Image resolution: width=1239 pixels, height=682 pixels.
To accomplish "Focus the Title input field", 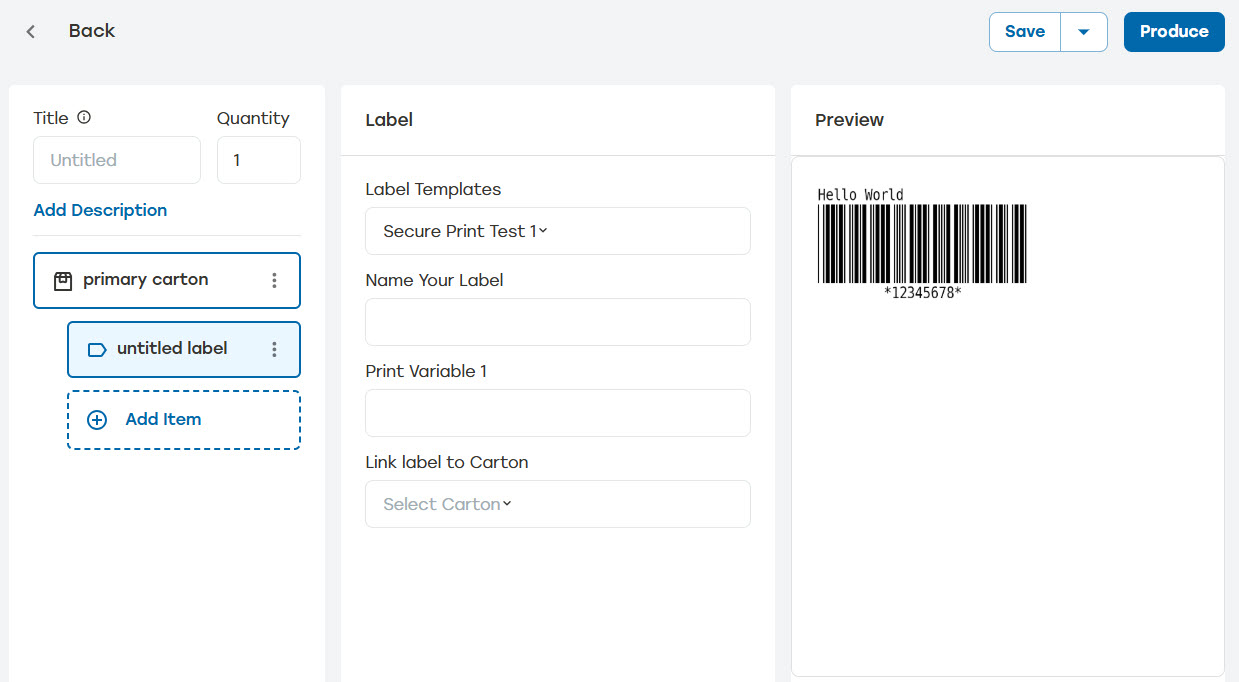I will tap(117, 160).
